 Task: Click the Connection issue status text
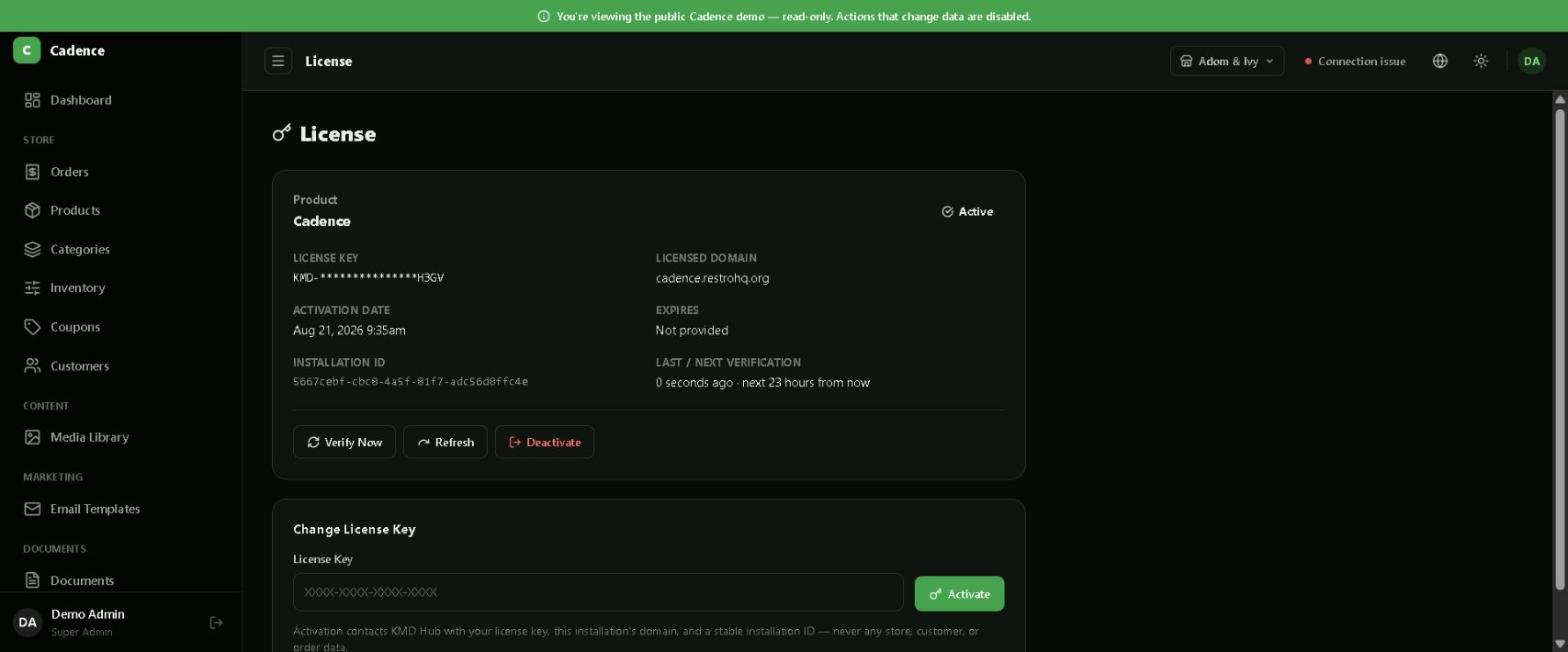[1361, 61]
